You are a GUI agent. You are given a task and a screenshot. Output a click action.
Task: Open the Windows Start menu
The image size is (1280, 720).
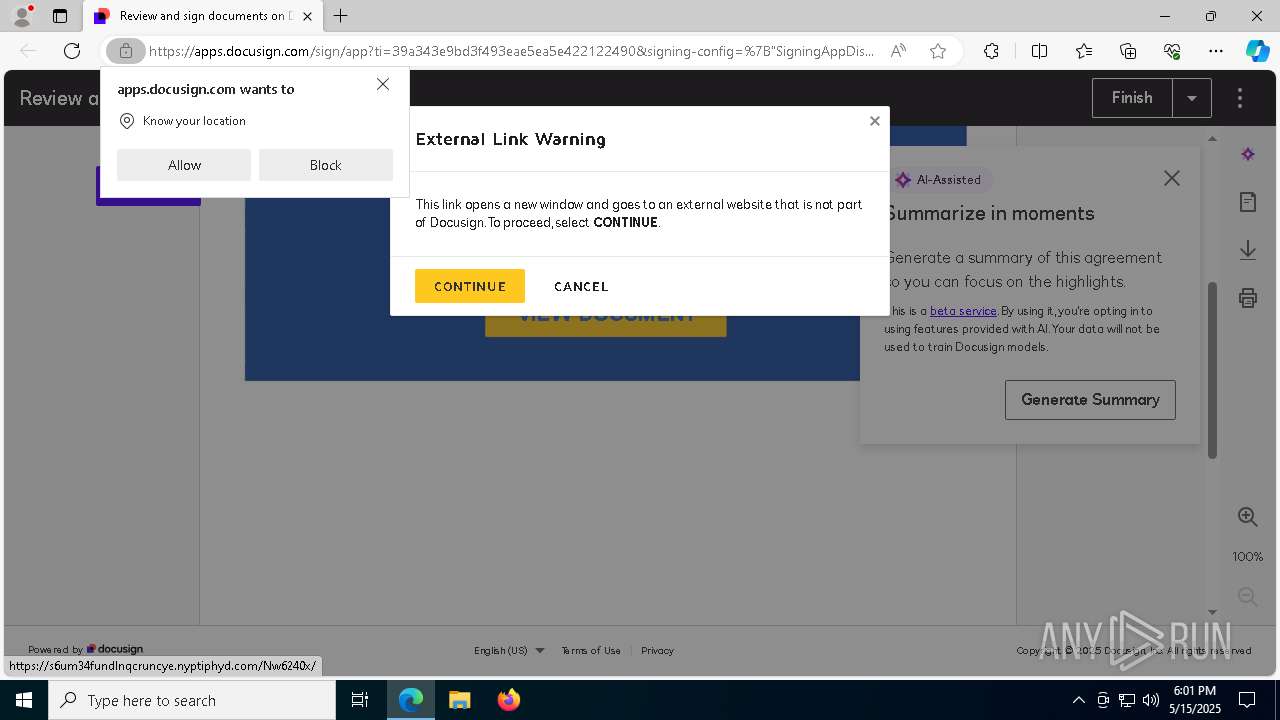point(24,700)
